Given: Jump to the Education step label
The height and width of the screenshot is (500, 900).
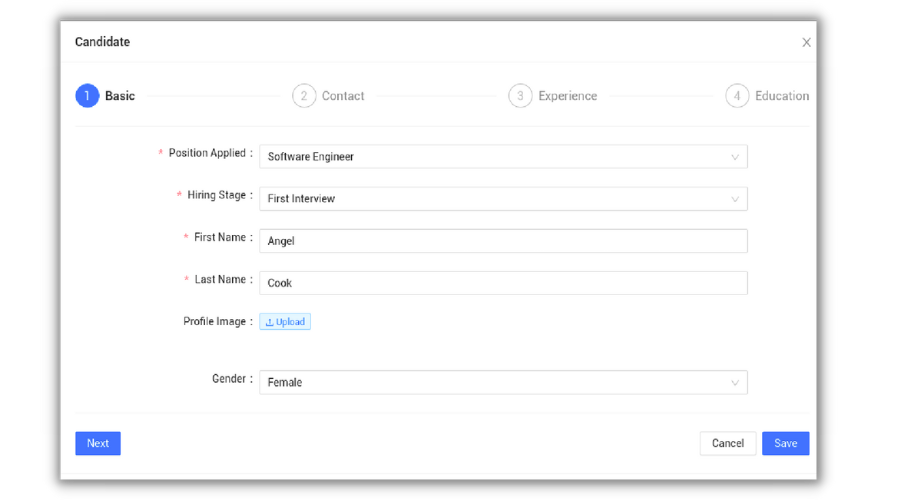Looking at the screenshot, I should point(782,96).
